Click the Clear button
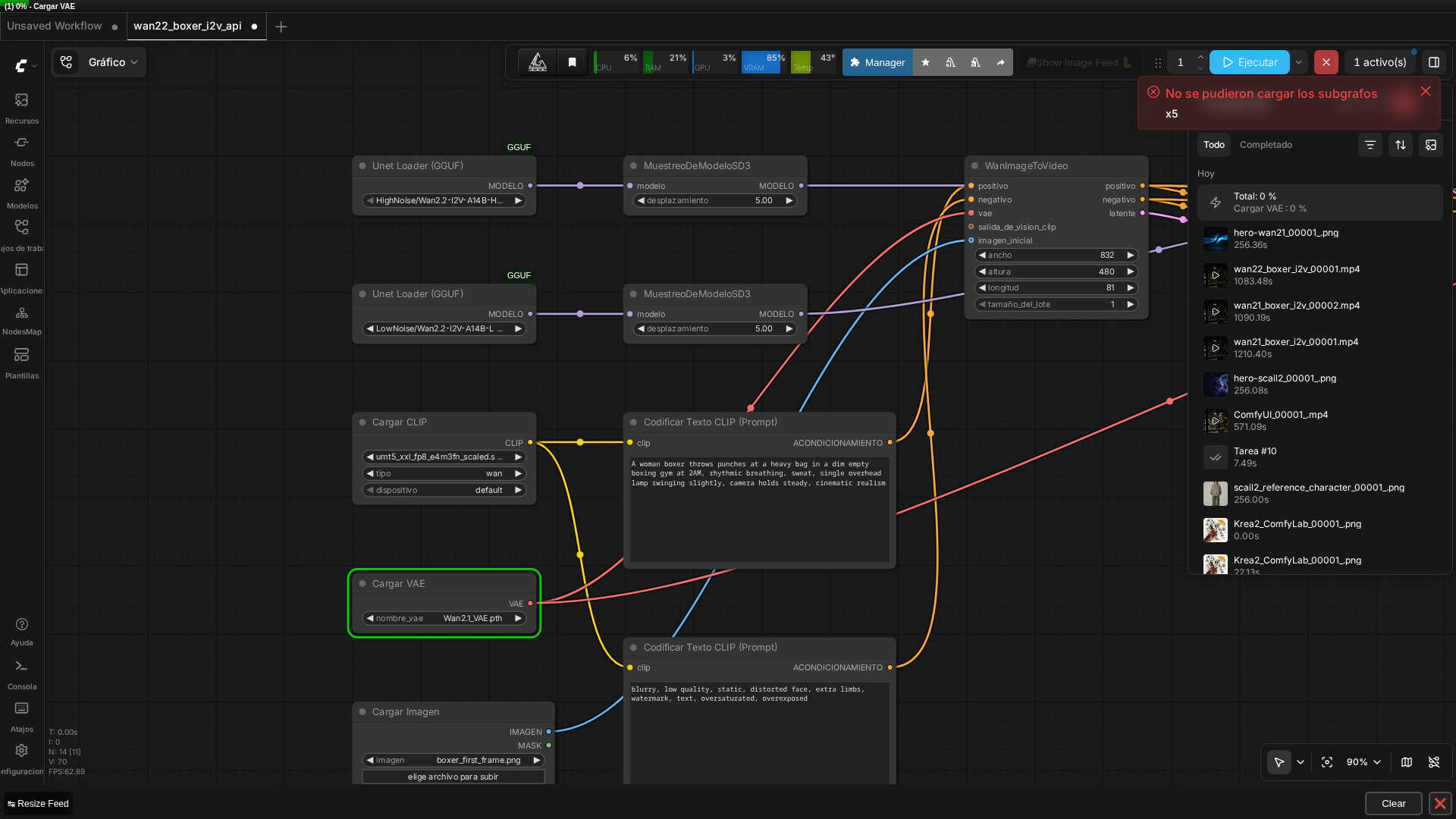The image size is (1456, 819). point(1393,803)
